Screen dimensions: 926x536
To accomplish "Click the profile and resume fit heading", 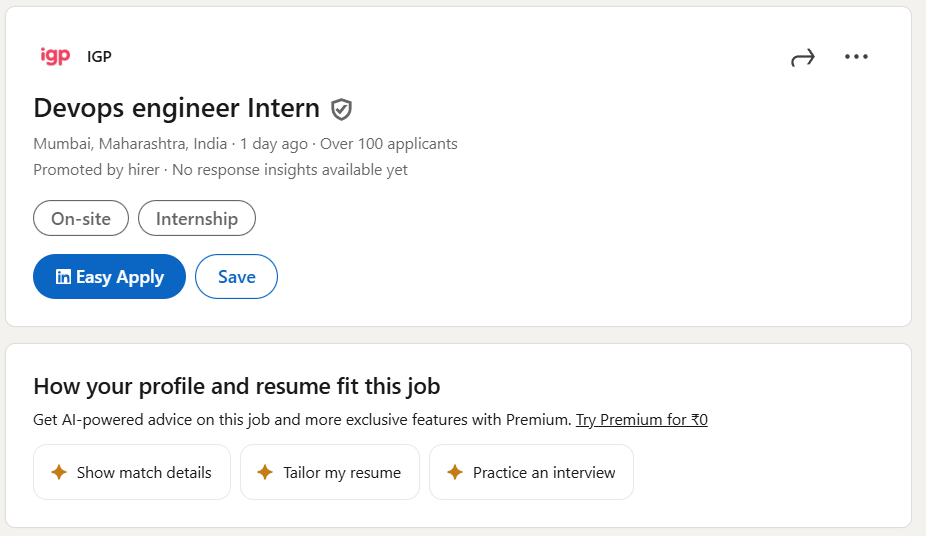I will [x=236, y=386].
